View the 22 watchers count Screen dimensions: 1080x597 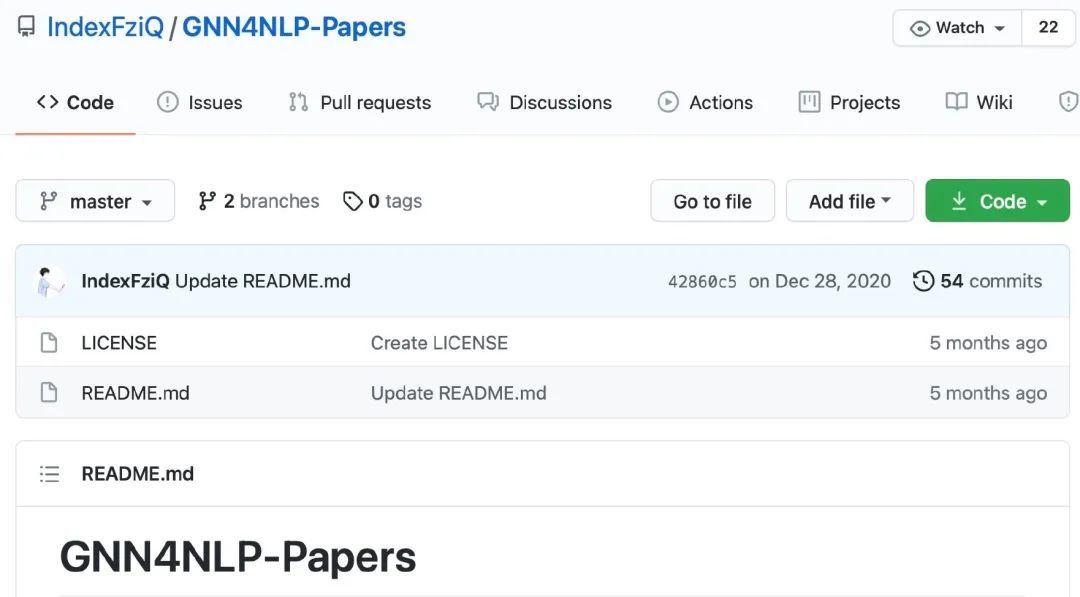[1048, 28]
